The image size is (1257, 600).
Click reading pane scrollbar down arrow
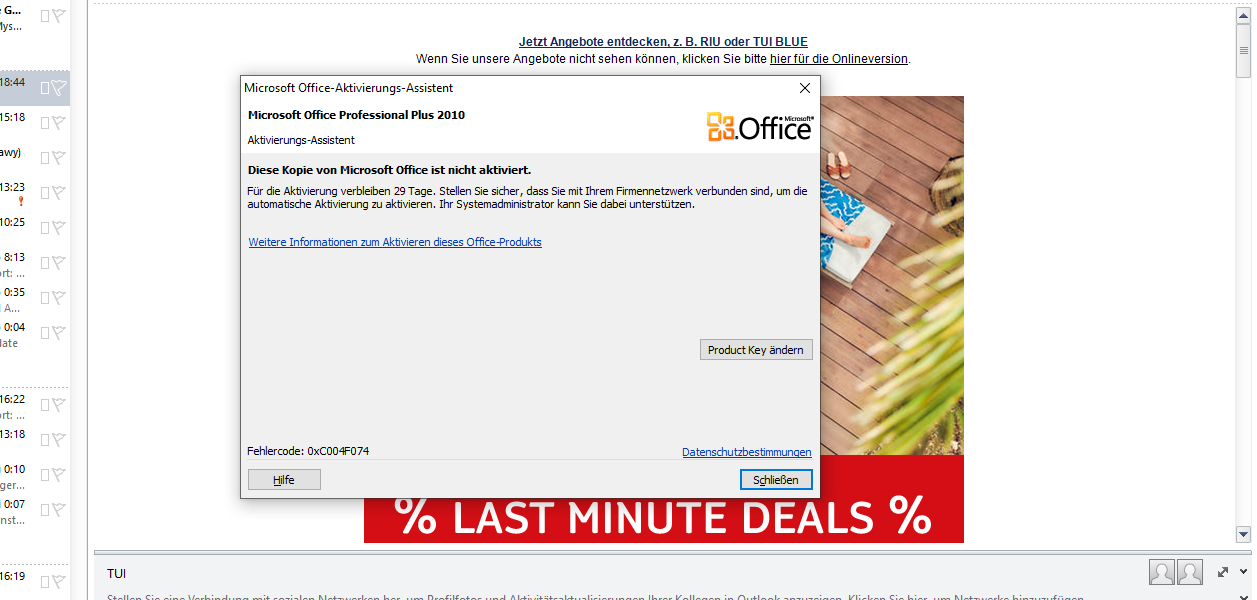pyautogui.click(x=1244, y=534)
